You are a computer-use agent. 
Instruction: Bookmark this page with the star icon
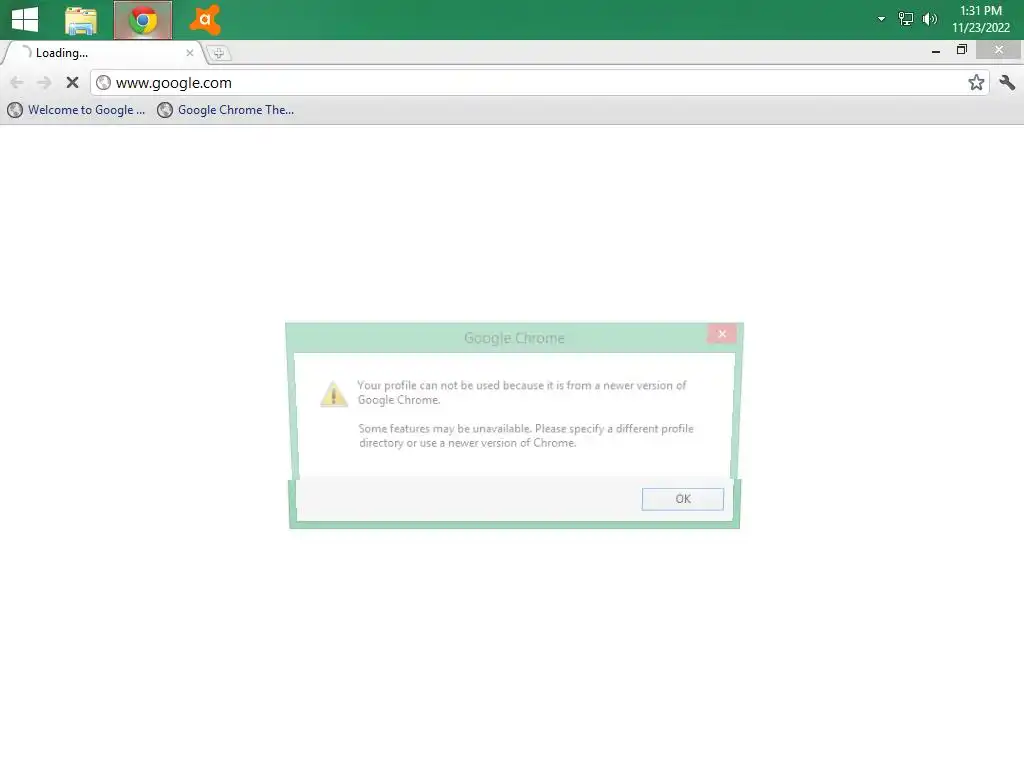click(x=976, y=82)
